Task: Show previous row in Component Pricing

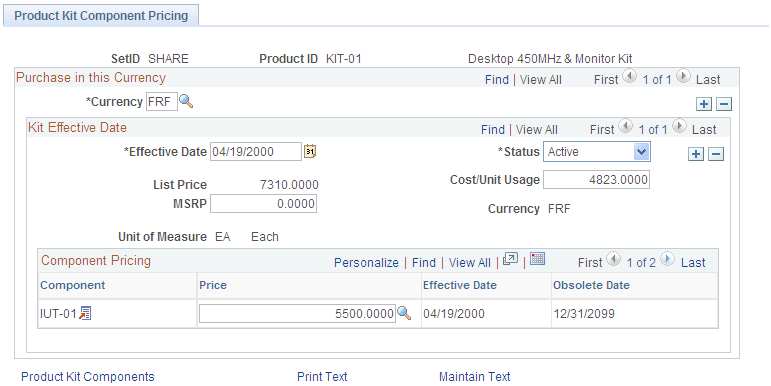Action: [613, 259]
